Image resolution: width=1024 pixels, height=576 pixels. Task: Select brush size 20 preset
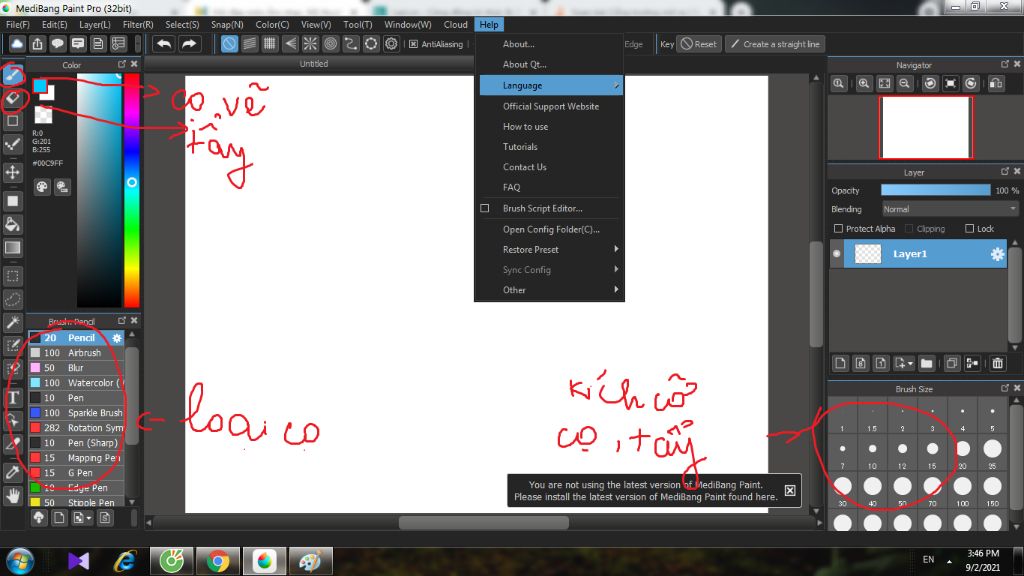pyautogui.click(x=963, y=453)
